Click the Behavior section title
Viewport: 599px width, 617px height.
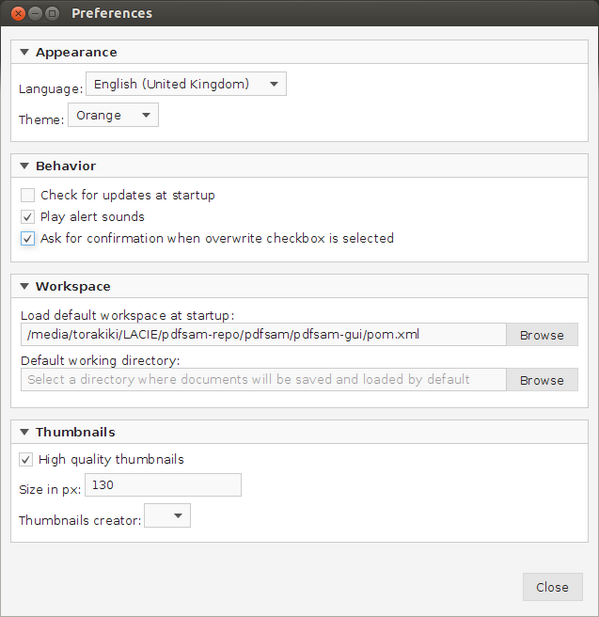(x=66, y=166)
